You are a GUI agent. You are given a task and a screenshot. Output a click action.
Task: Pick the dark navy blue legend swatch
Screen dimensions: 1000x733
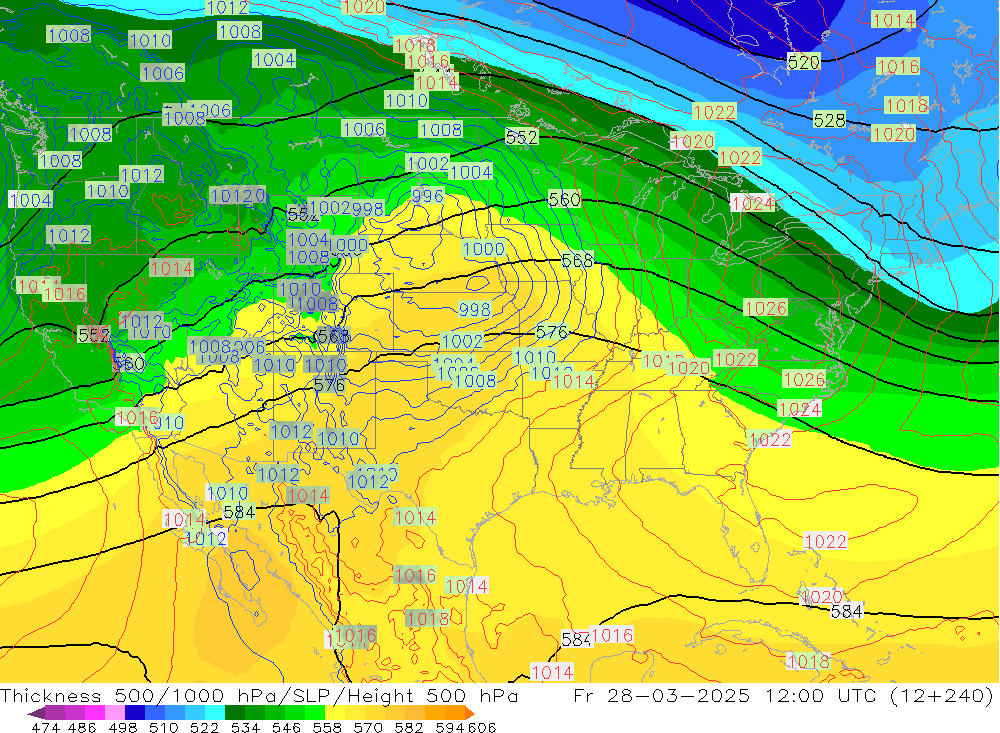click(x=135, y=713)
